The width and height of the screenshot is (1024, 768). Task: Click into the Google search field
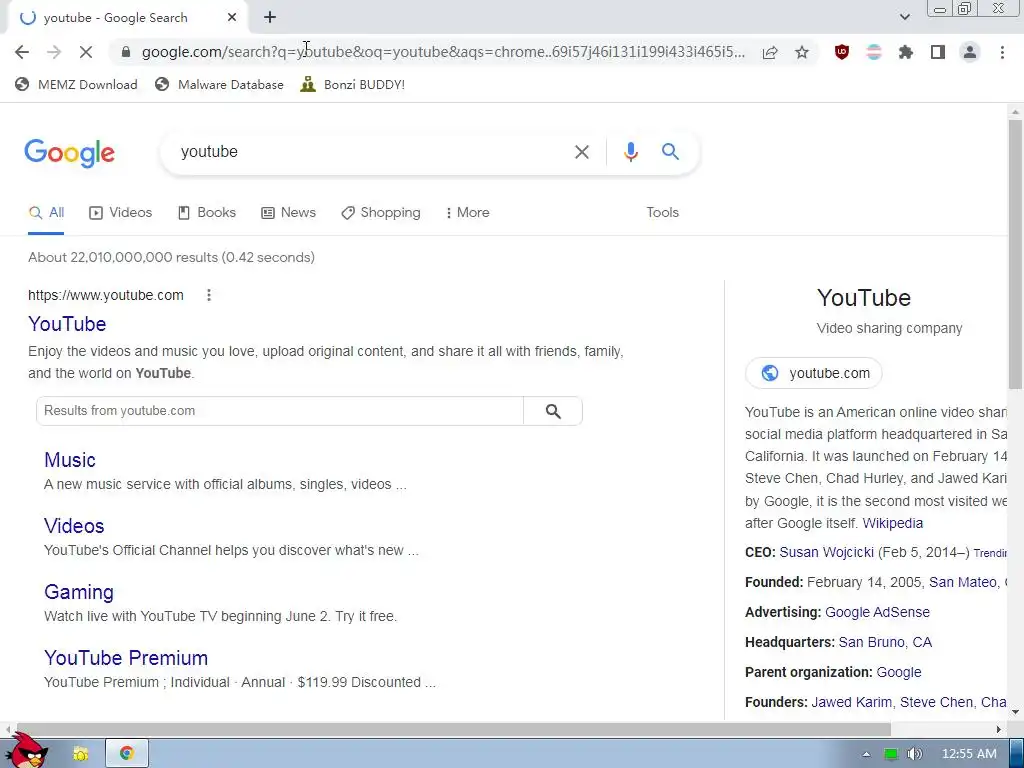[x=372, y=152]
